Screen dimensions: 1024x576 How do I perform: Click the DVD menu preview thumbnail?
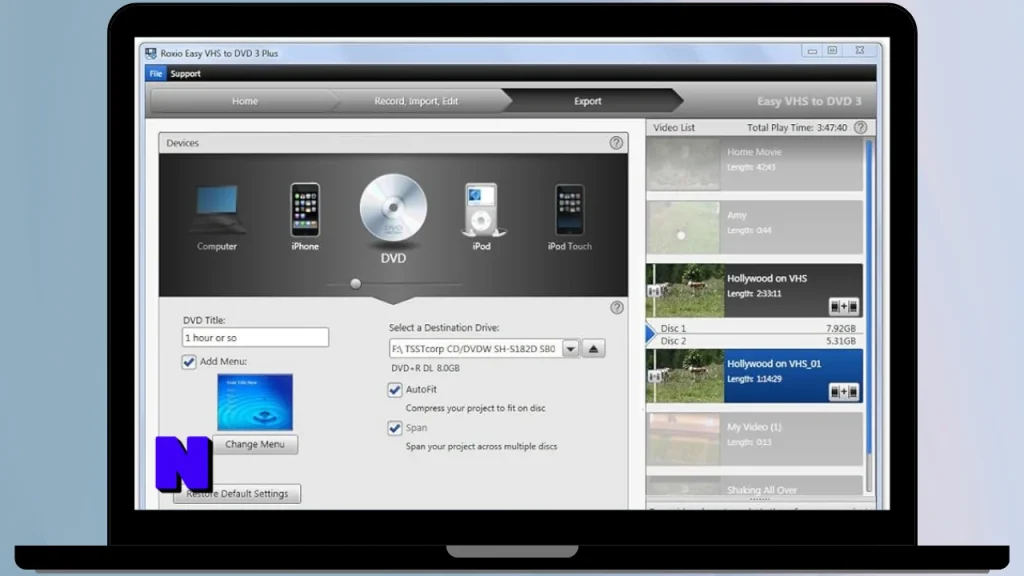coord(255,402)
